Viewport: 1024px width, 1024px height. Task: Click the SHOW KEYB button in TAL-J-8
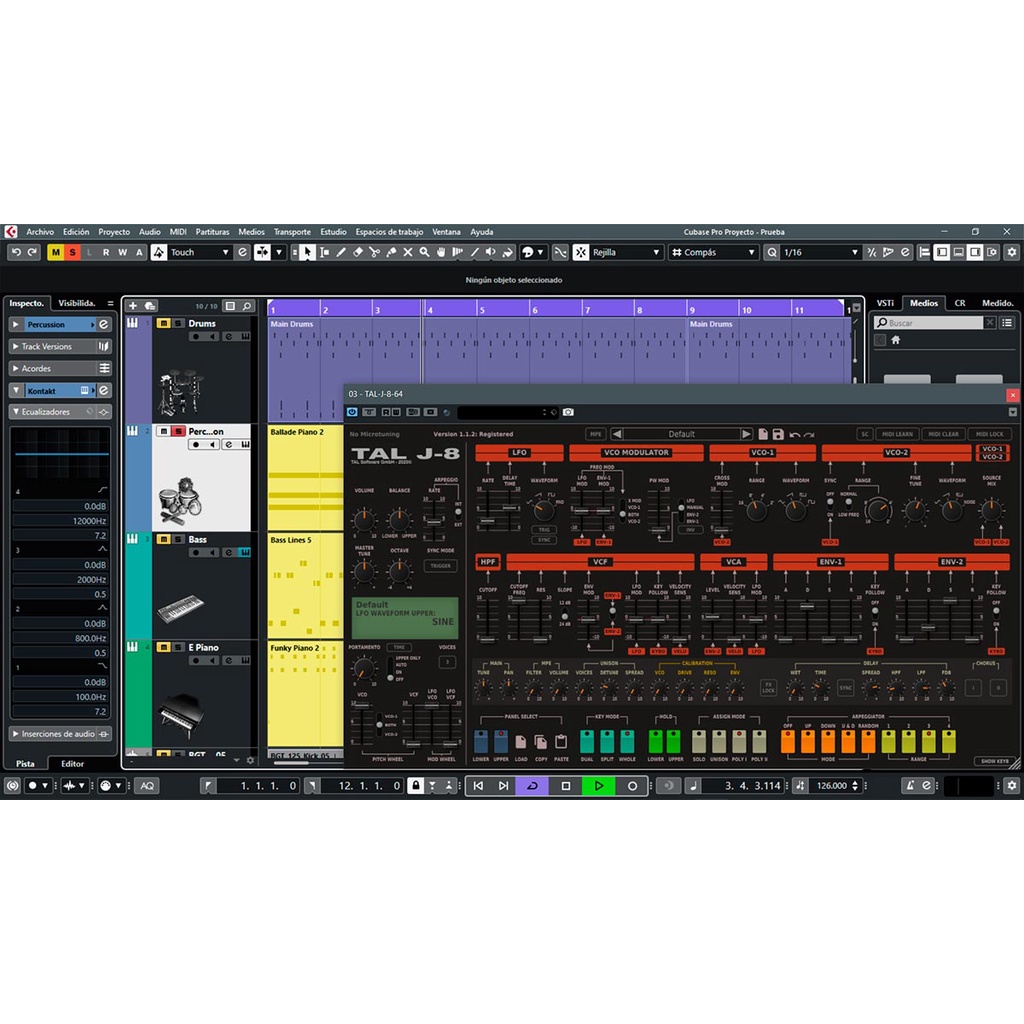(995, 761)
